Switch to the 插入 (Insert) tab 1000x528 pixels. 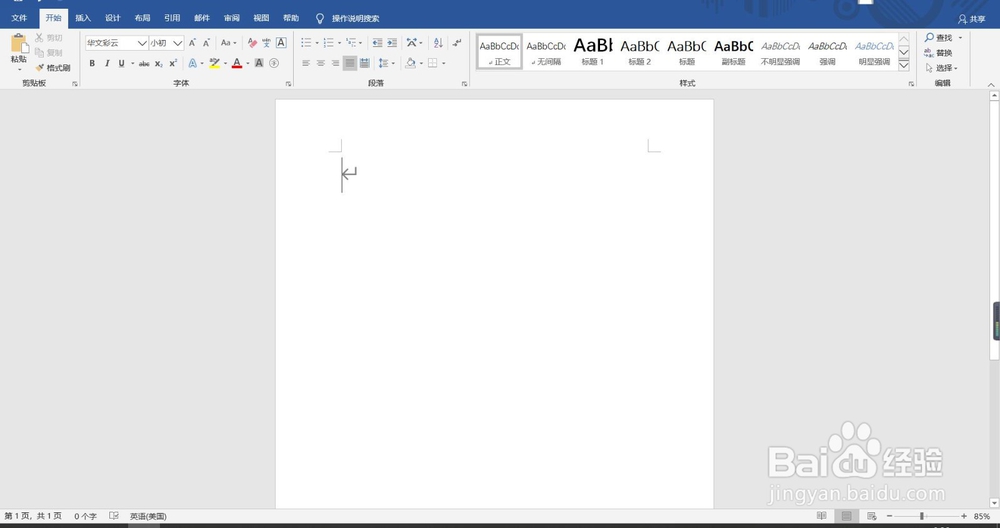point(83,18)
